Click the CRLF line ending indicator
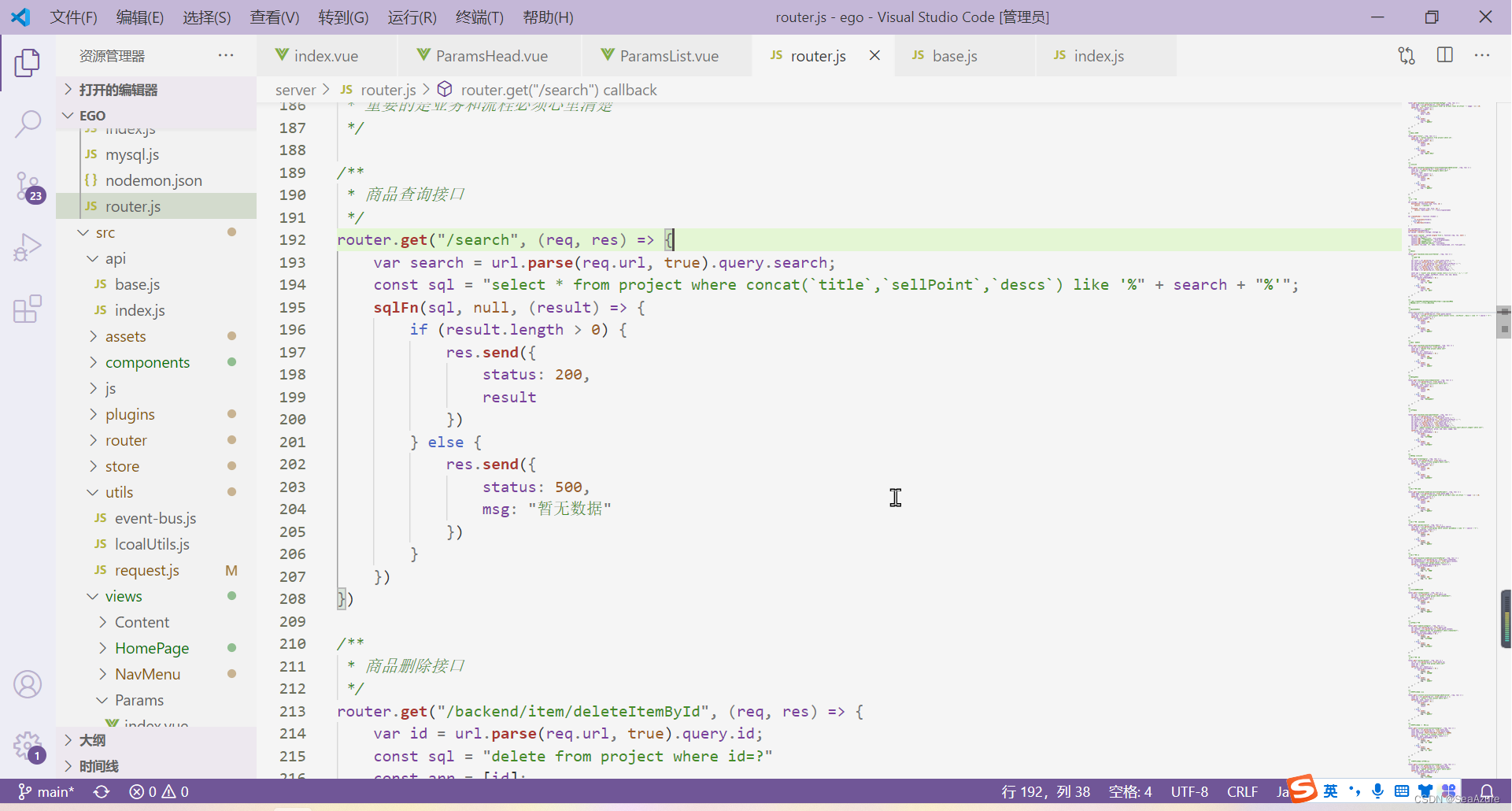The height and width of the screenshot is (811, 1512). click(x=1242, y=791)
